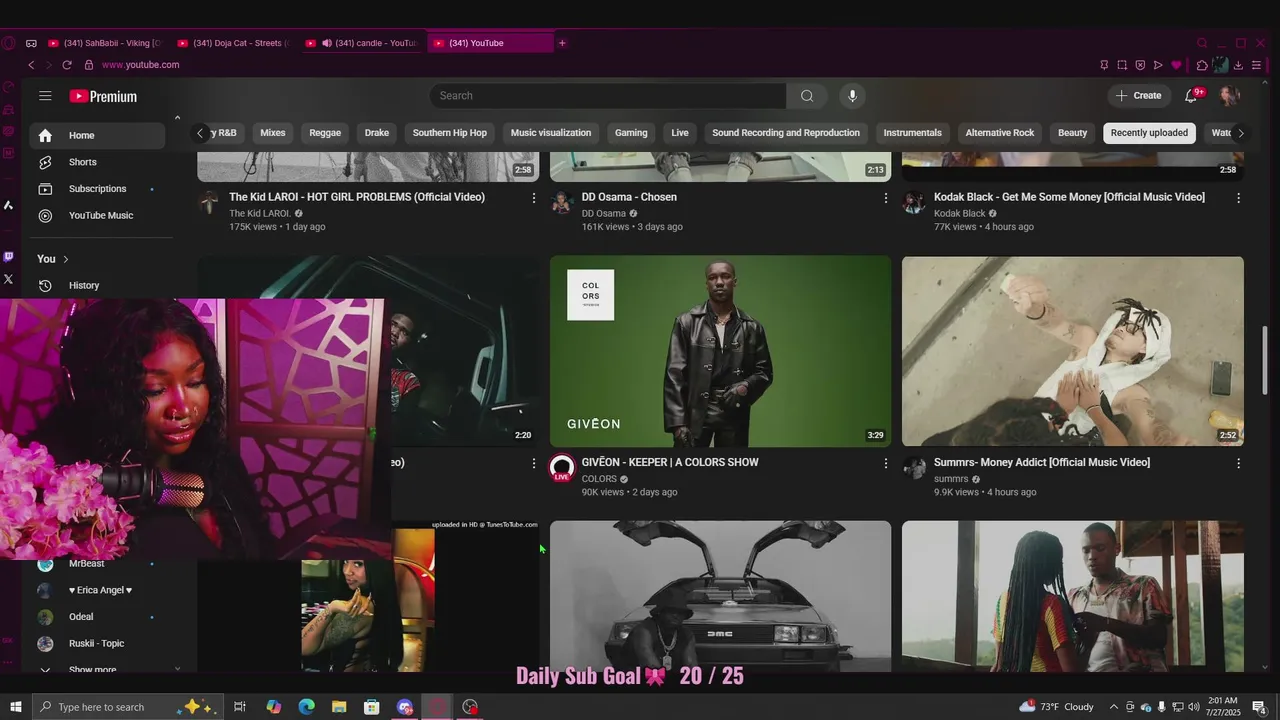Viewport: 1280px width, 720px height.
Task: Go back using the browser back arrow
Action: [x=31, y=65]
